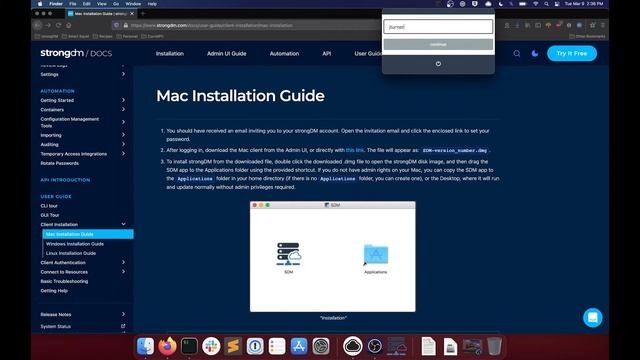Click the browser home icon
This screenshot has width=640, height=360.
(69, 25)
